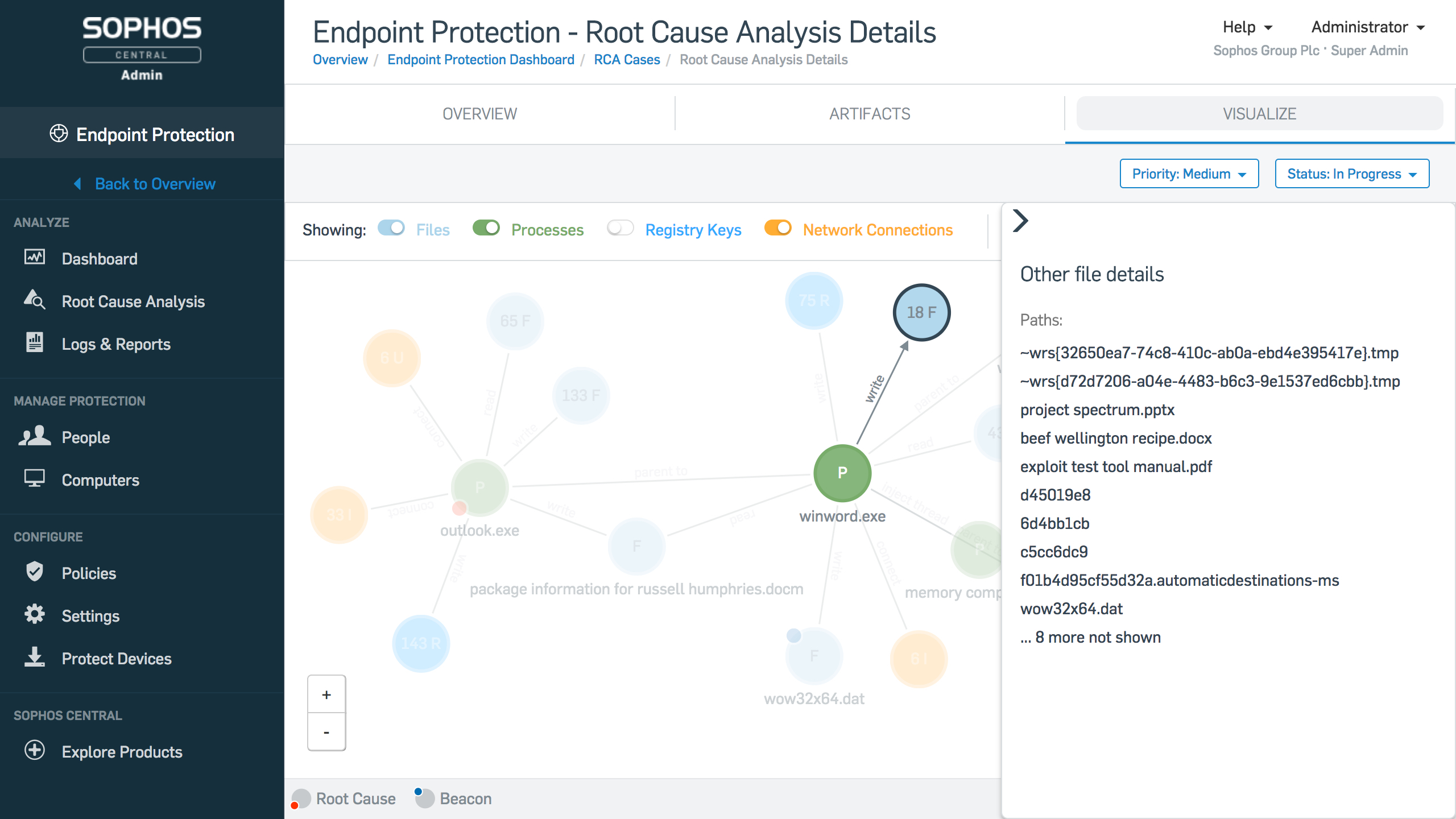Toggle the Network Connections switch
This screenshot has height=819, width=1456.
tap(778, 228)
